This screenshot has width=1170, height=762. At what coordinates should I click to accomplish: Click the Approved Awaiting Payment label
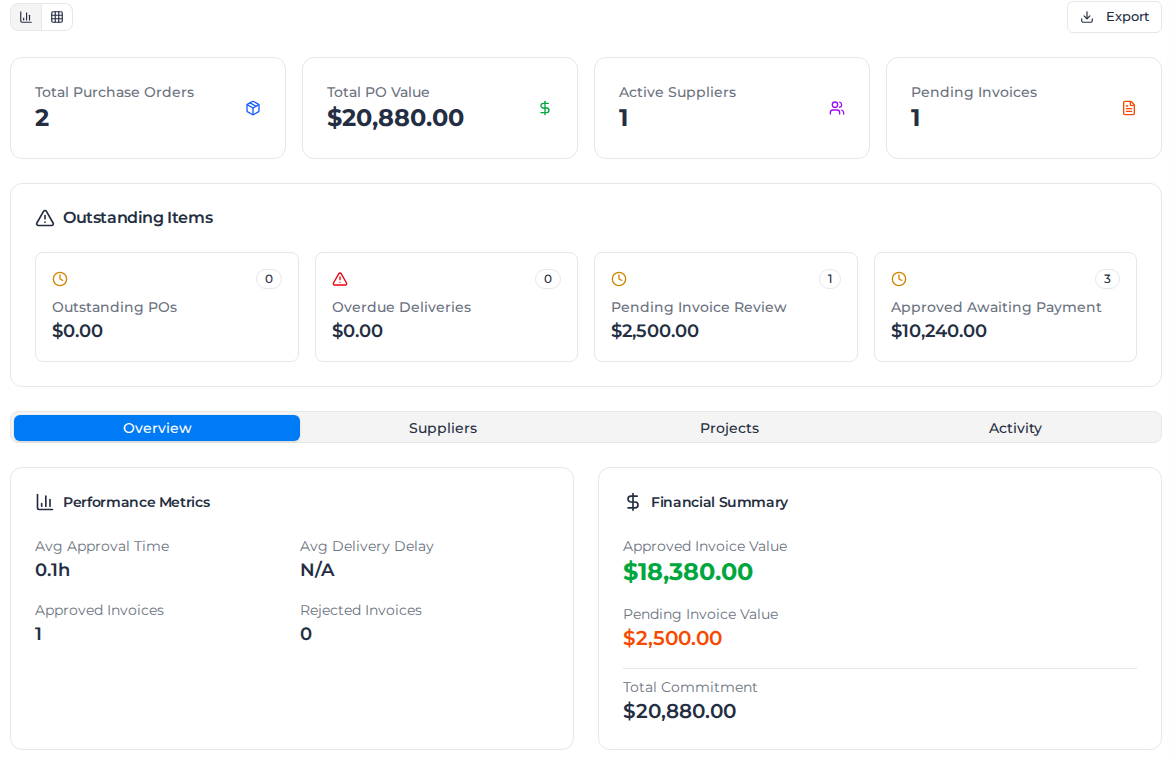[x=996, y=307]
